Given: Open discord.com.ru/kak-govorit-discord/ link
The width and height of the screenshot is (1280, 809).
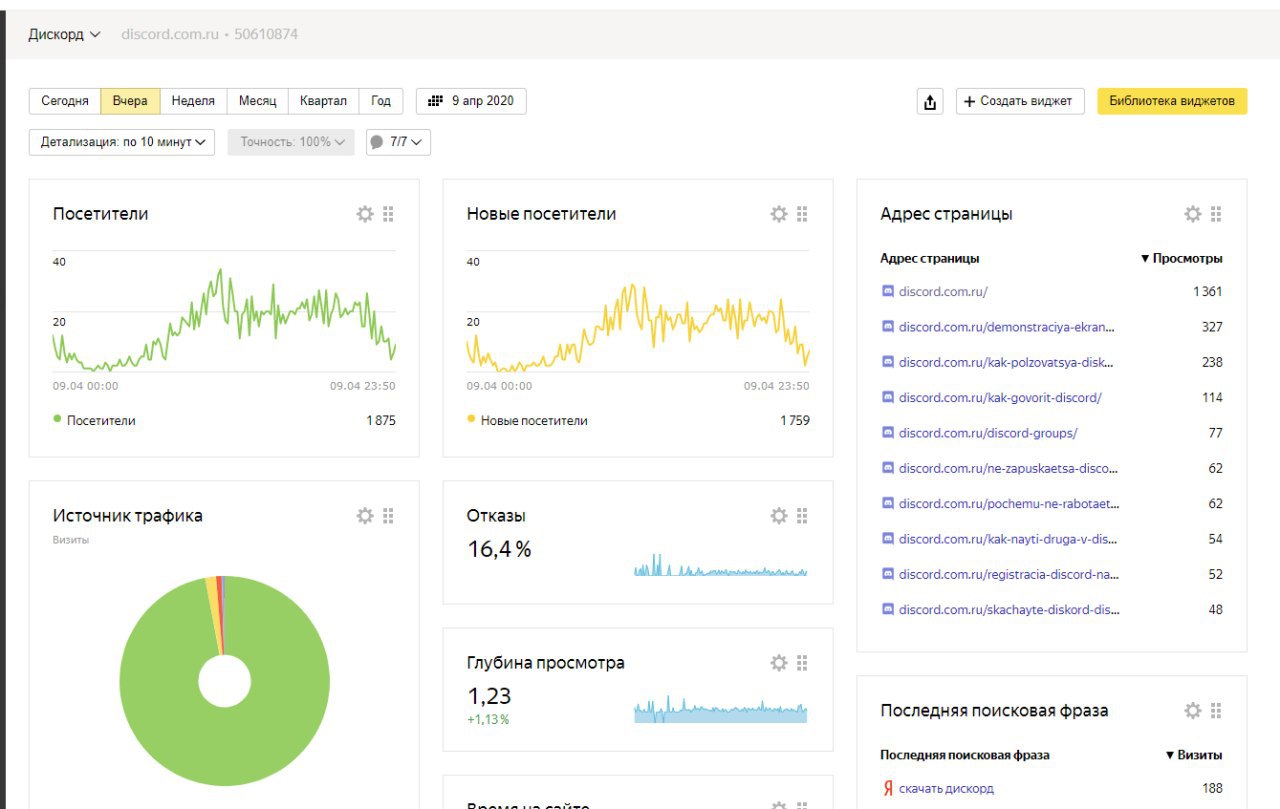Looking at the screenshot, I should 1000,398.
